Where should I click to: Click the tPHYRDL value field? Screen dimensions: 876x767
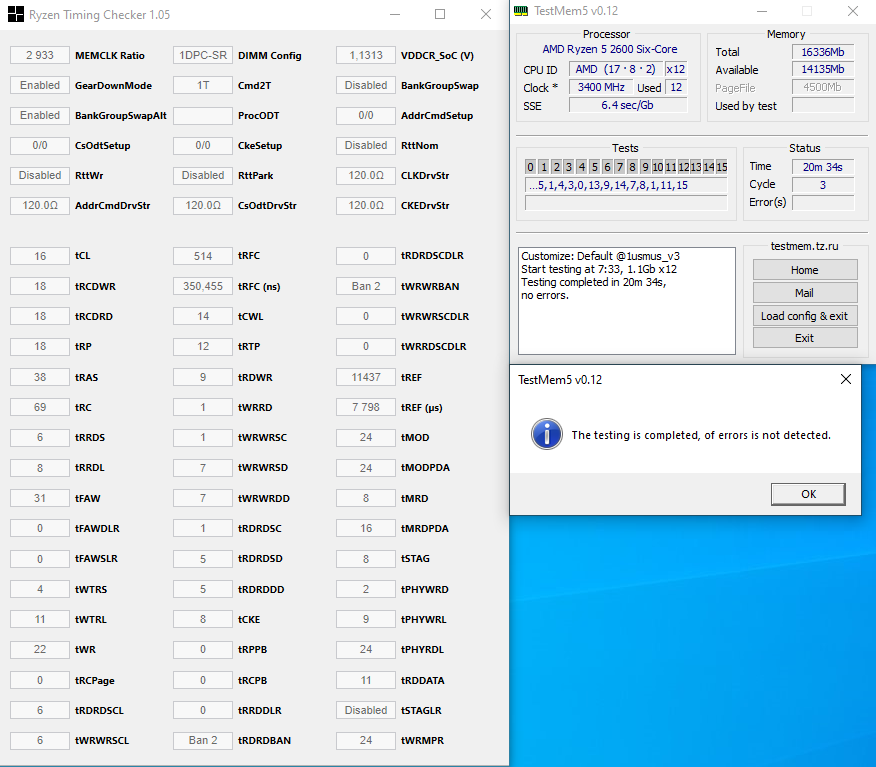point(366,649)
